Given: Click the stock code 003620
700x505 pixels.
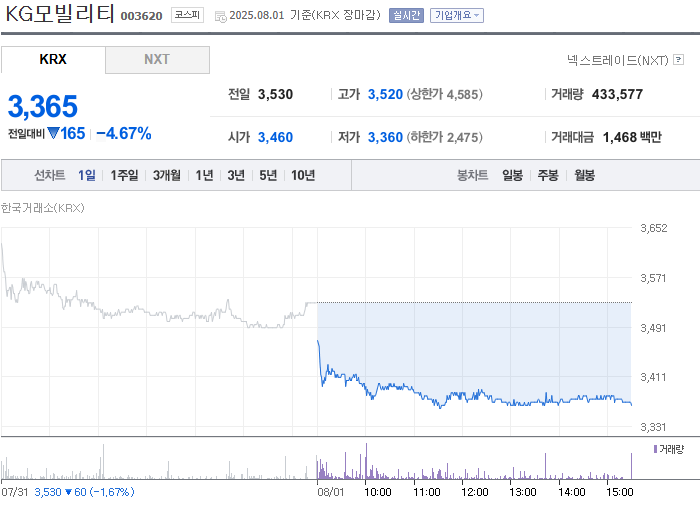Looking at the screenshot, I should 141,16.
